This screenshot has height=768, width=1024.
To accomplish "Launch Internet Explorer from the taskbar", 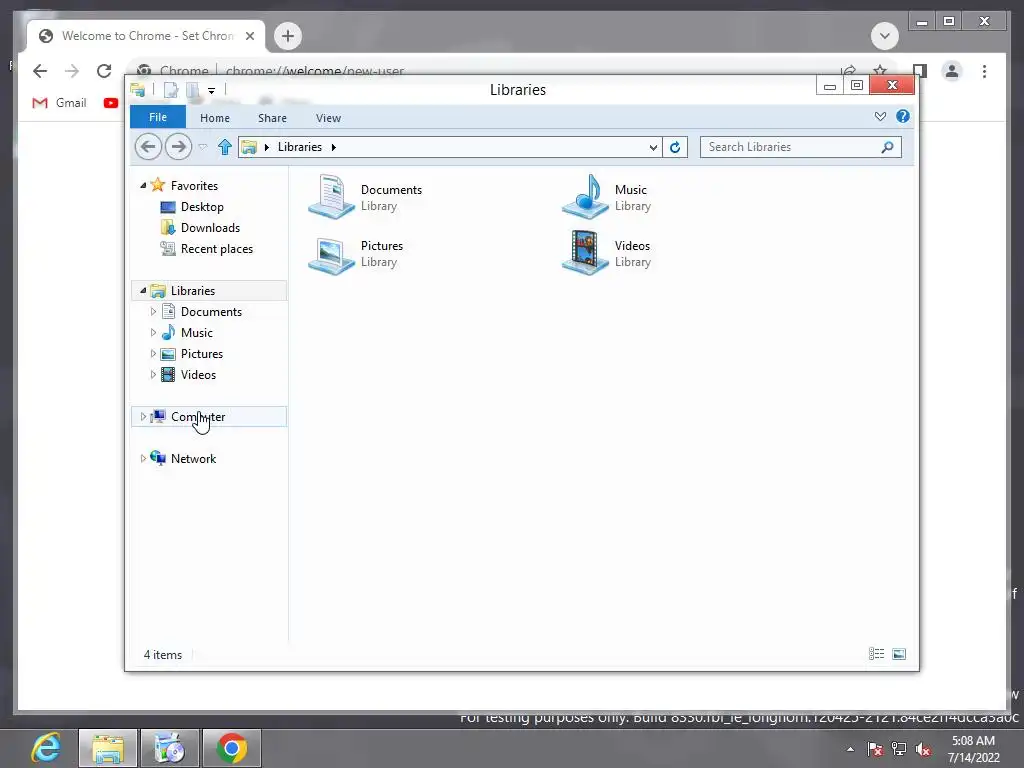I will pos(46,748).
